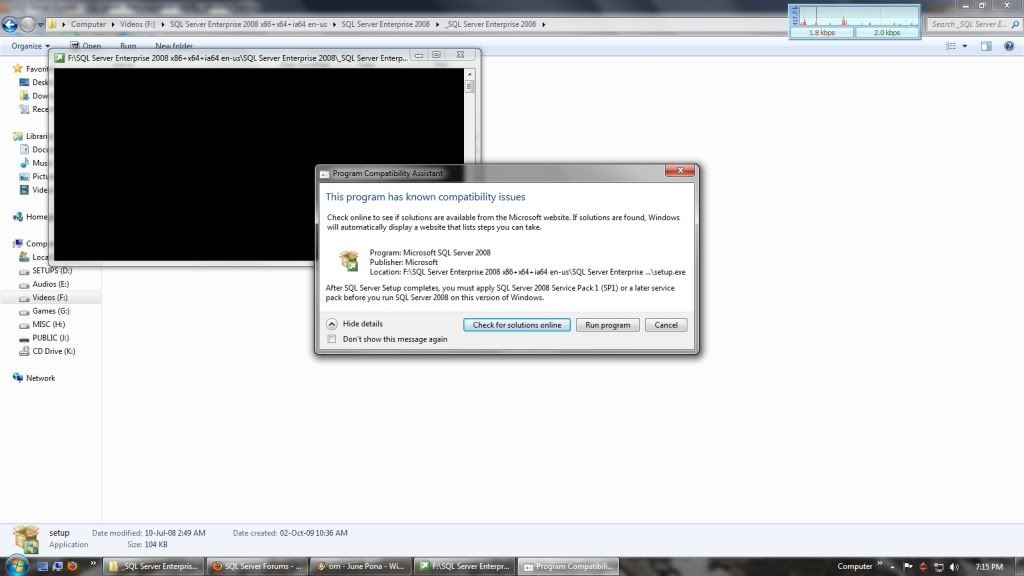Screen dimensions: 1024x576
Task: Collapse Hide details chevron in dialog
Action: pos(332,324)
